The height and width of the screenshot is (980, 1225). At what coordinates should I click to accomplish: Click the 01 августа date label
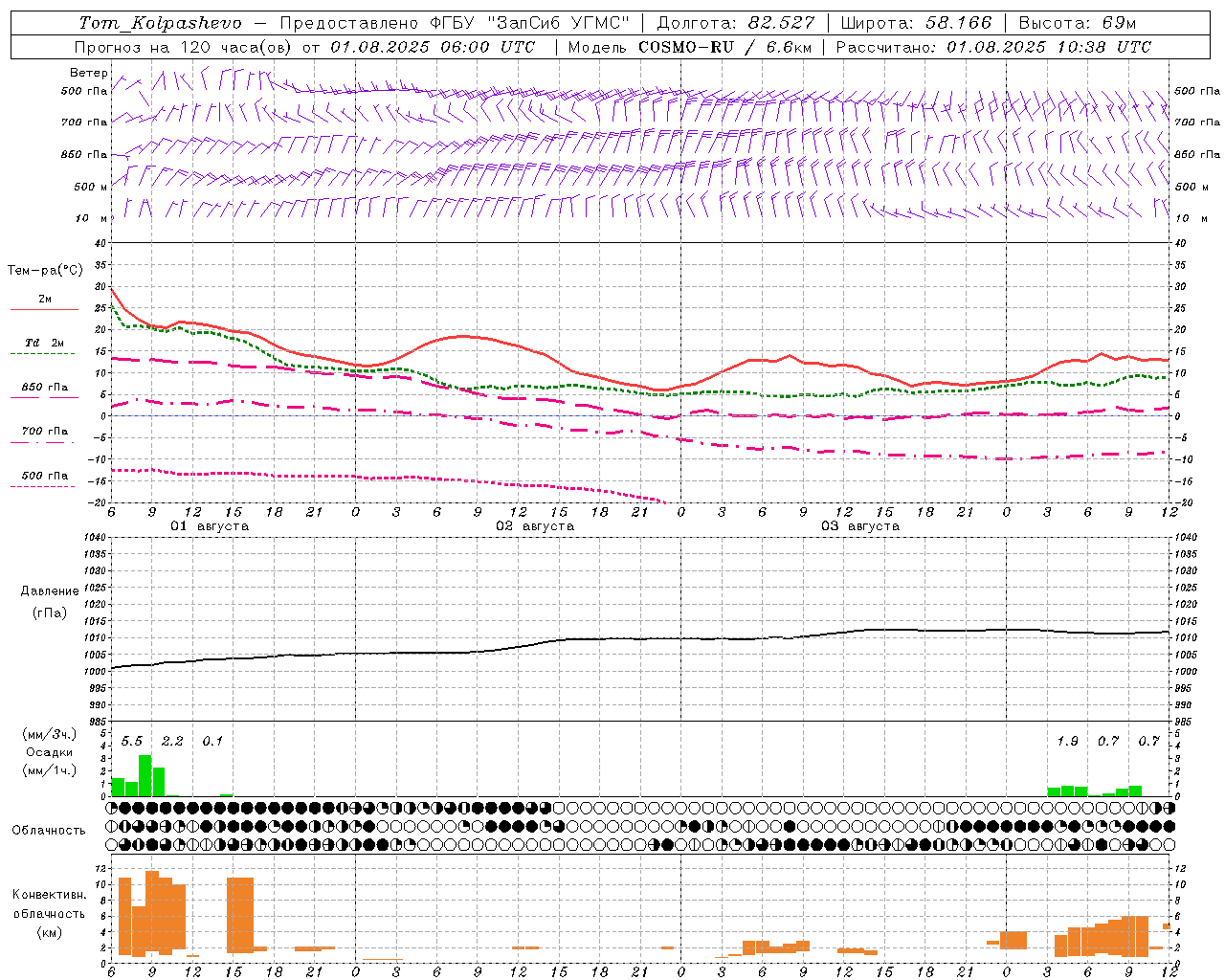210,526
